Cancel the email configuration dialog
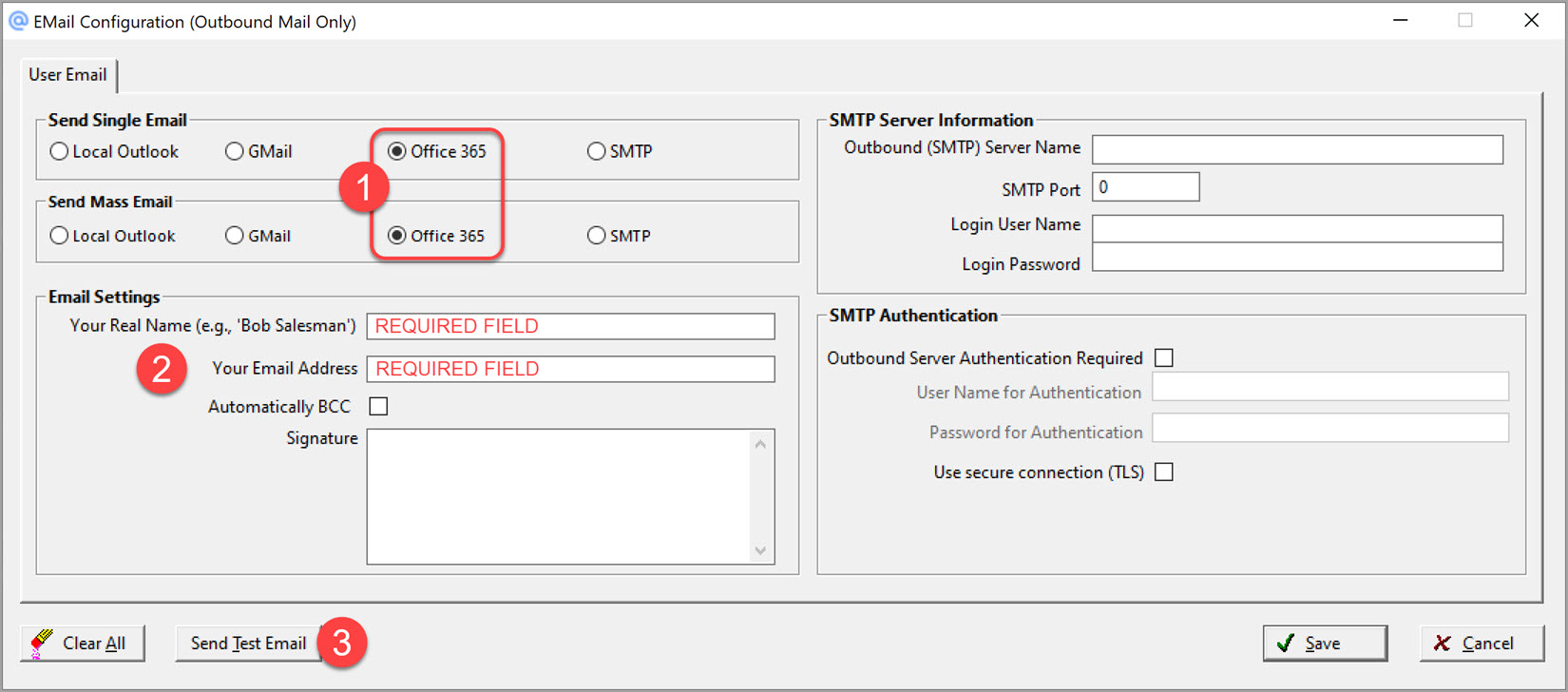Screen dimensions: 1568x692 coord(1481,644)
